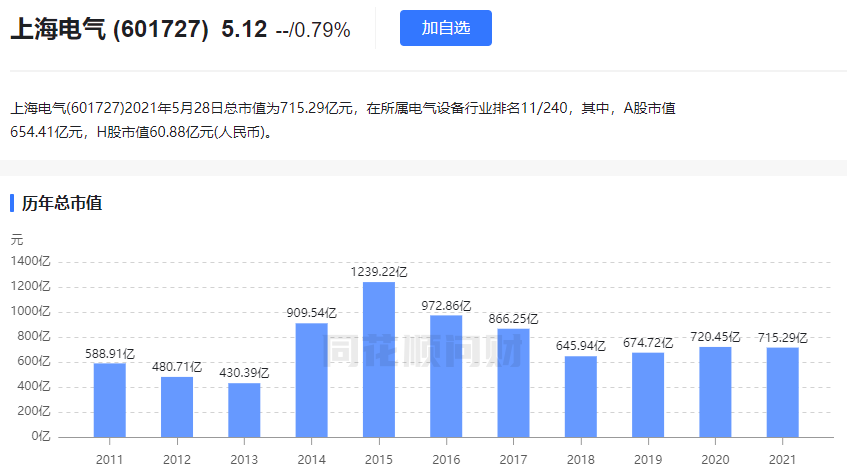
Task: Click the 972.86亿 value label
Action: [446, 306]
